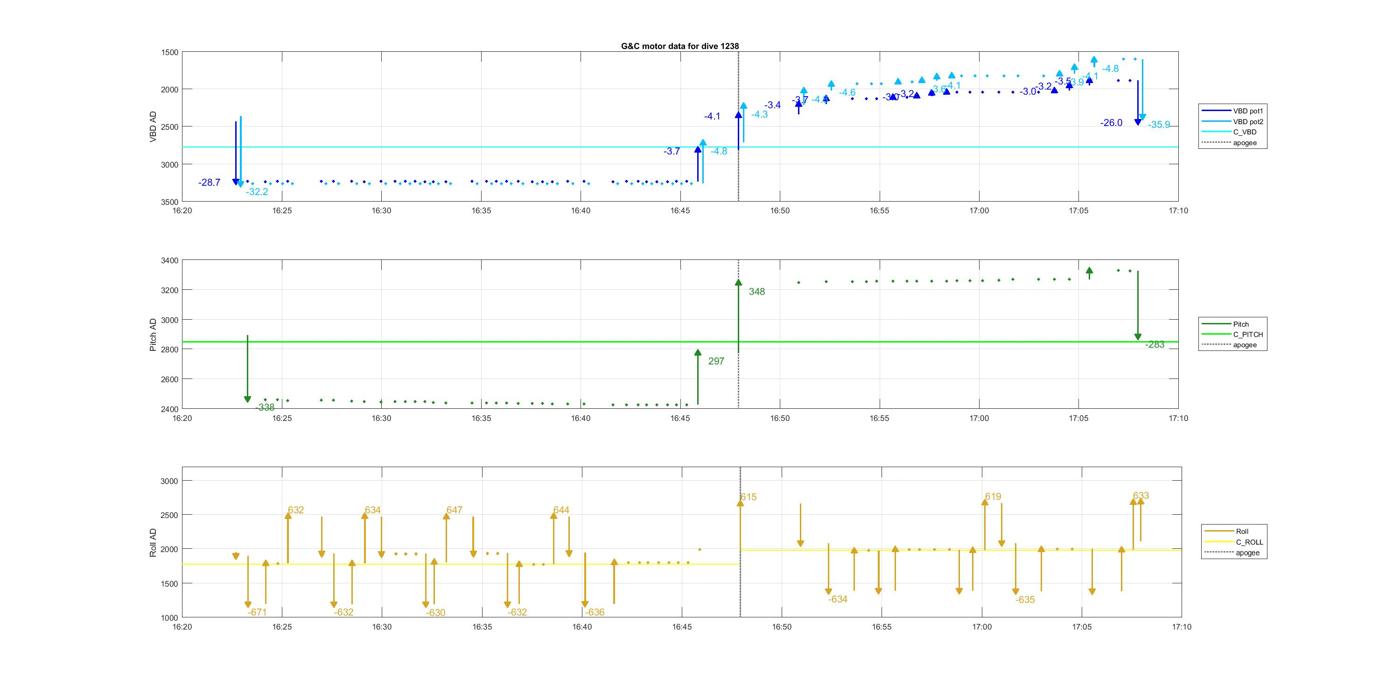Screen dimensions: 1400x693
Task: Click the cyan C_VBD line sample in legend
Action: (x=1216, y=132)
